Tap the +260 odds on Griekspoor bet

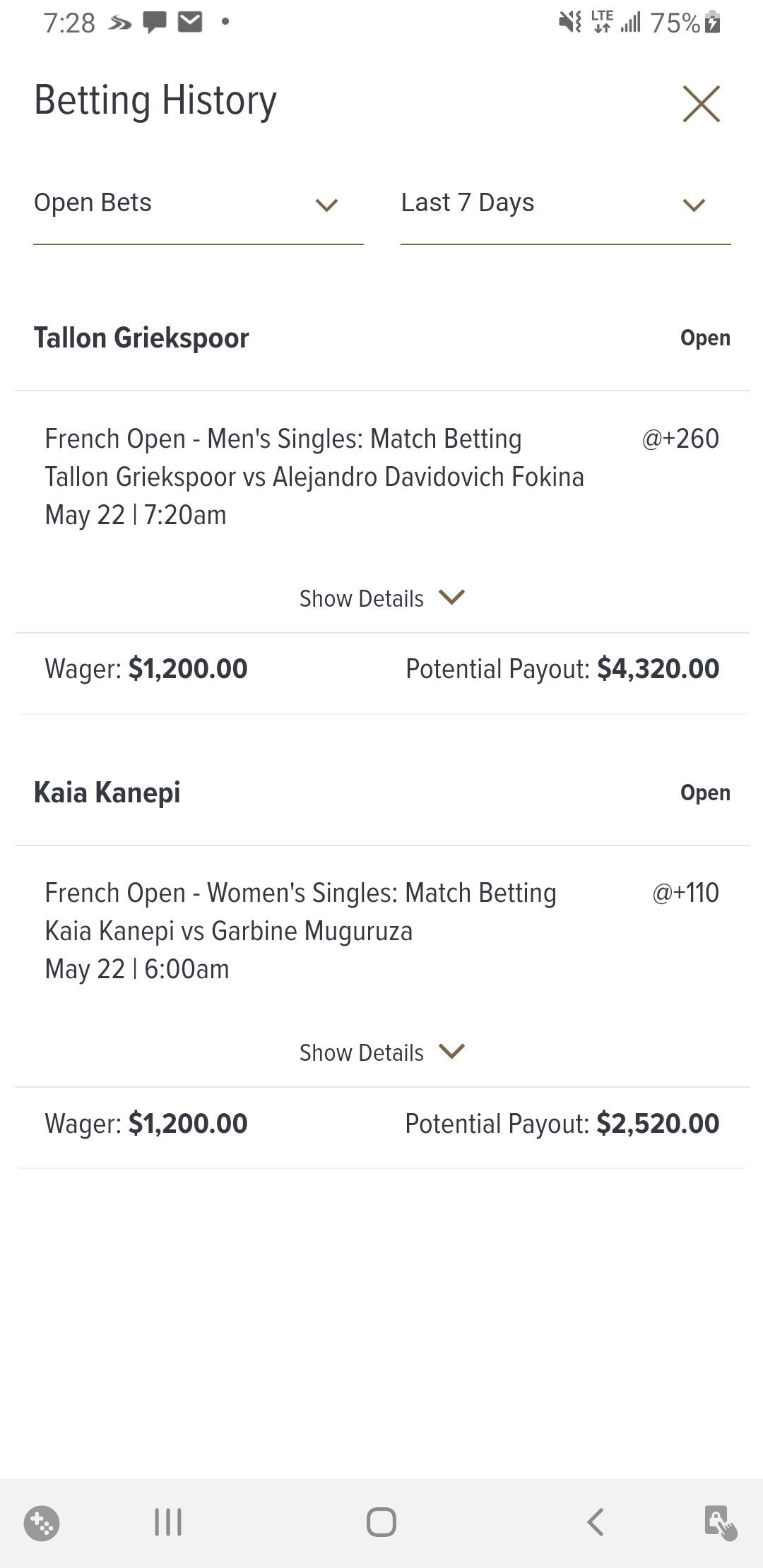[x=680, y=439]
